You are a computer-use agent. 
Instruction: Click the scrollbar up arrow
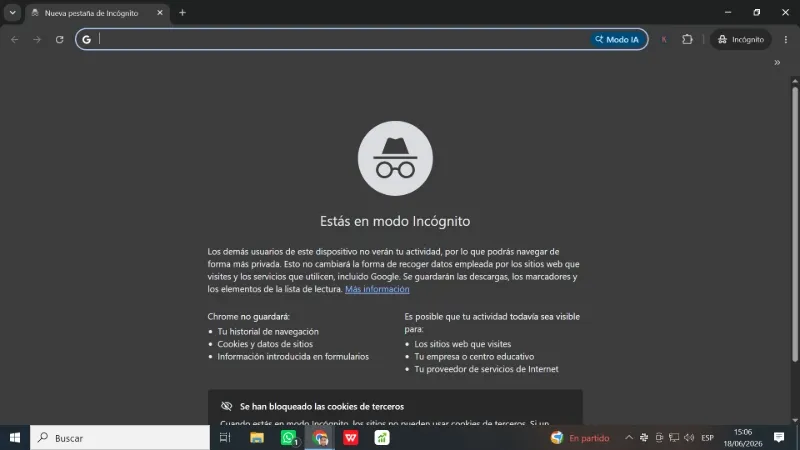click(x=795, y=81)
